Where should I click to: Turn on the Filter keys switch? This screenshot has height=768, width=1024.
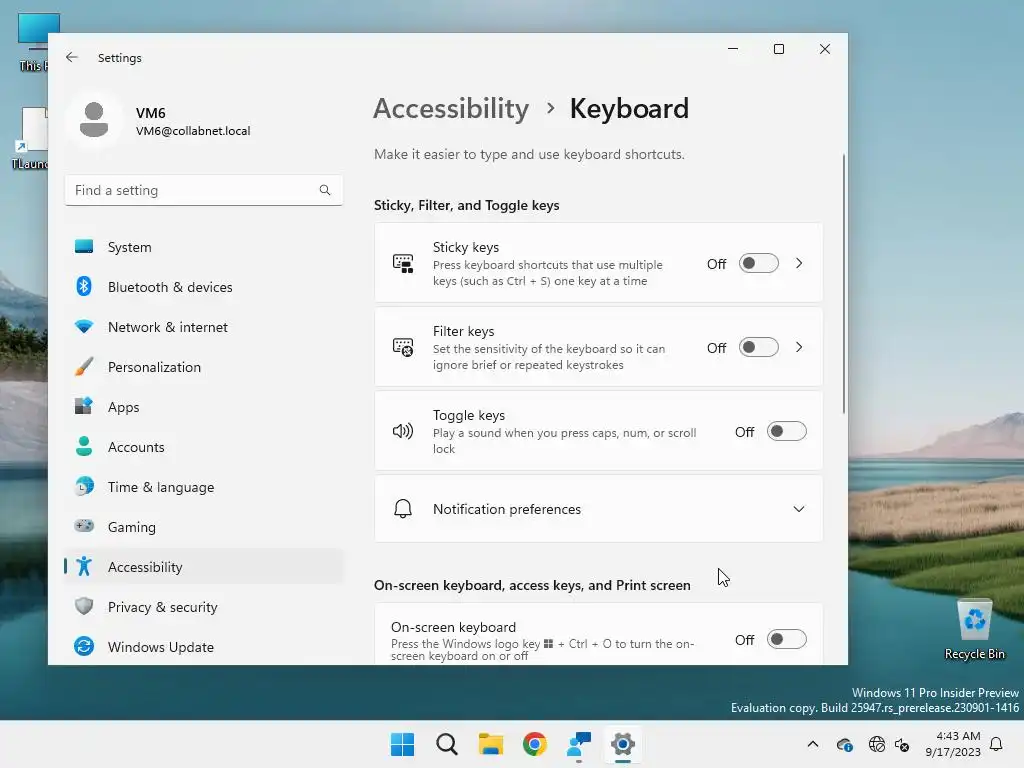coord(759,347)
